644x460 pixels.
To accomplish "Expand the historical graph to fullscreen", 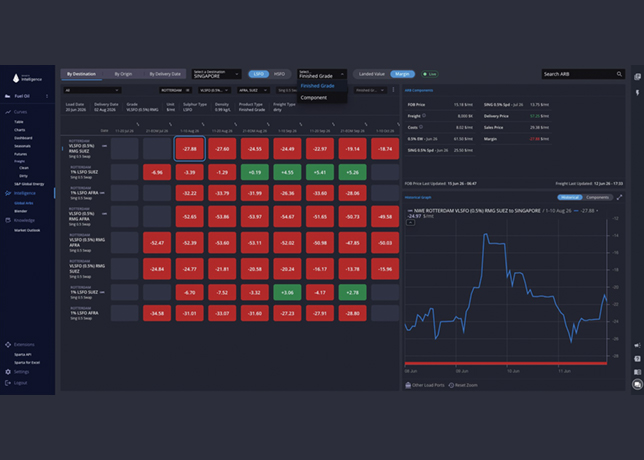I will pyautogui.click(x=619, y=197).
